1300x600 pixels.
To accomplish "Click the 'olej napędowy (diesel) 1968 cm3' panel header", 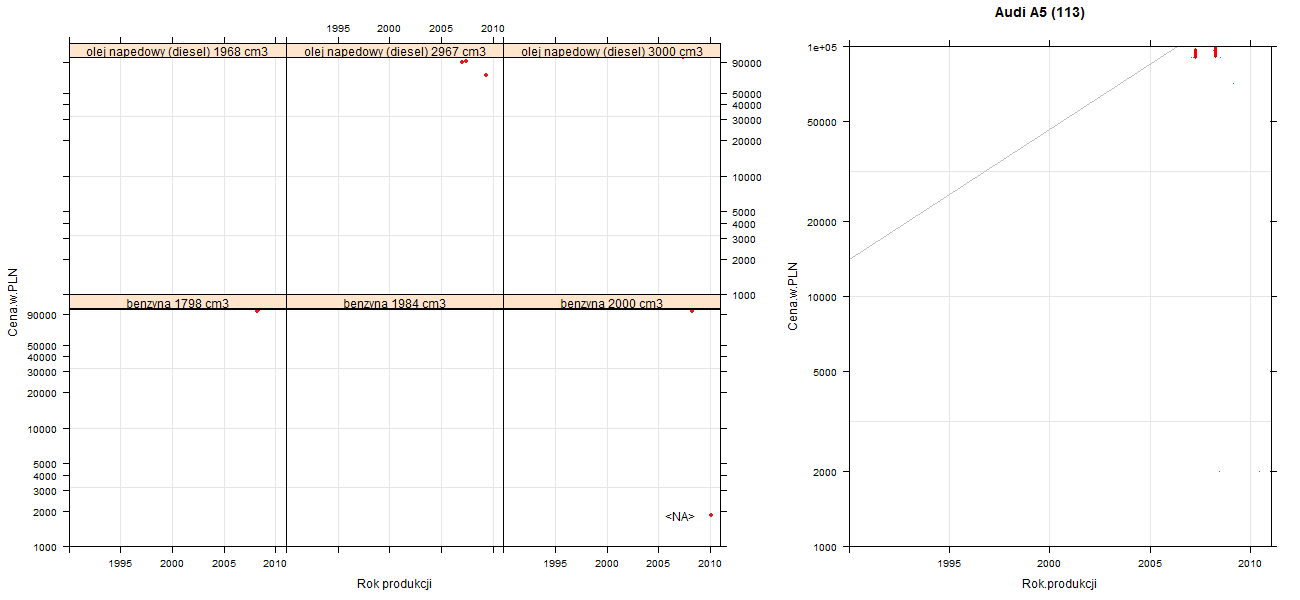I will [x=178, y=51].
